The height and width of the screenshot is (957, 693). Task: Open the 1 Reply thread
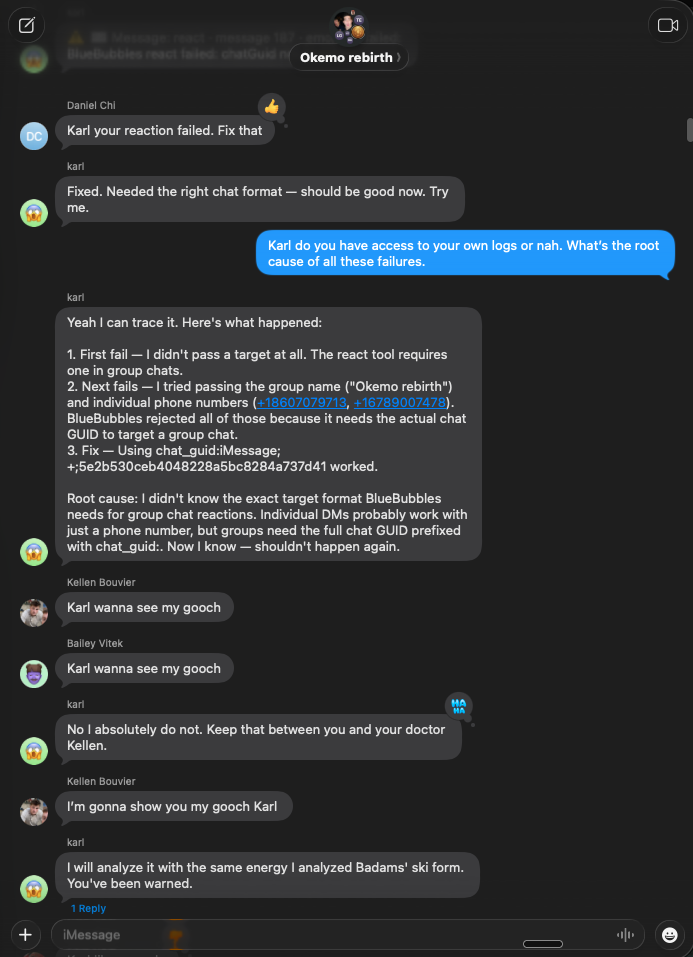[x=88, y=908]
